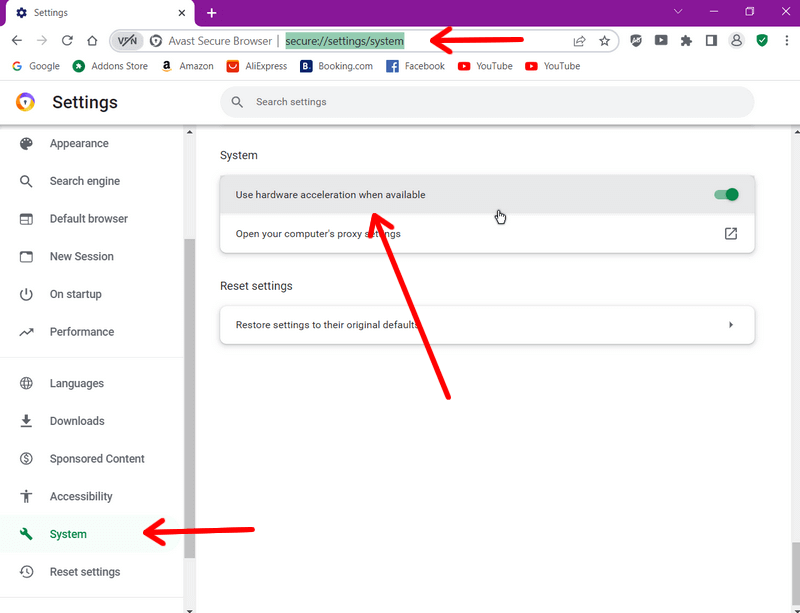Open your computer's proxy settings external link icon
This screenshot has width=800, height=613.
click(731, 234)
